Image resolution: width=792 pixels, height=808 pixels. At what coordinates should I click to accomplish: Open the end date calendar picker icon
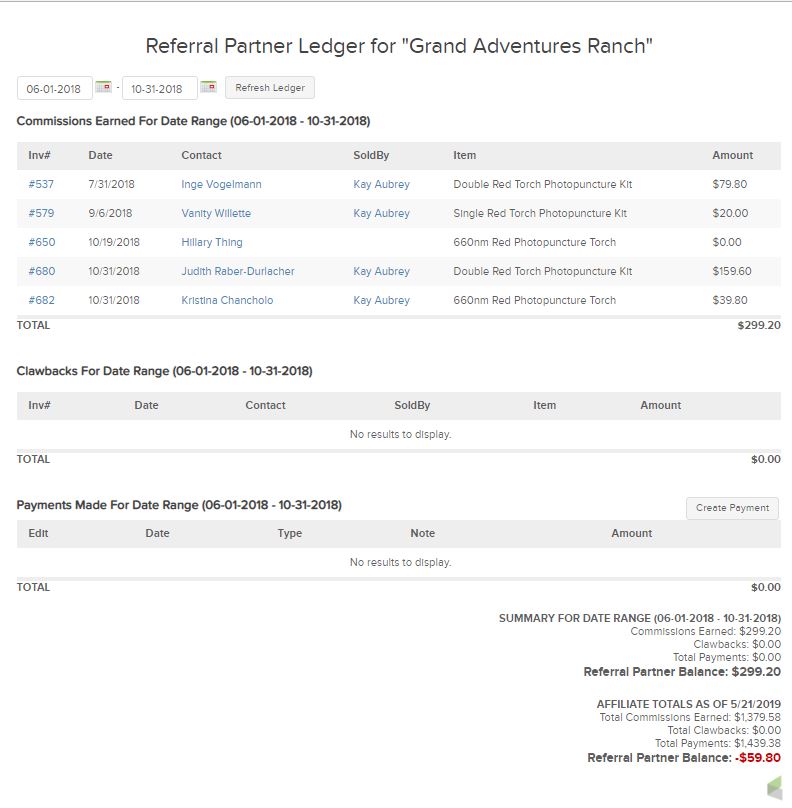208,87
